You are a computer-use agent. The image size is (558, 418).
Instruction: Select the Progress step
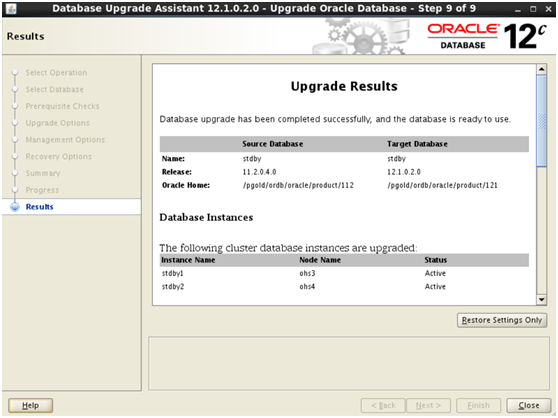42,190
